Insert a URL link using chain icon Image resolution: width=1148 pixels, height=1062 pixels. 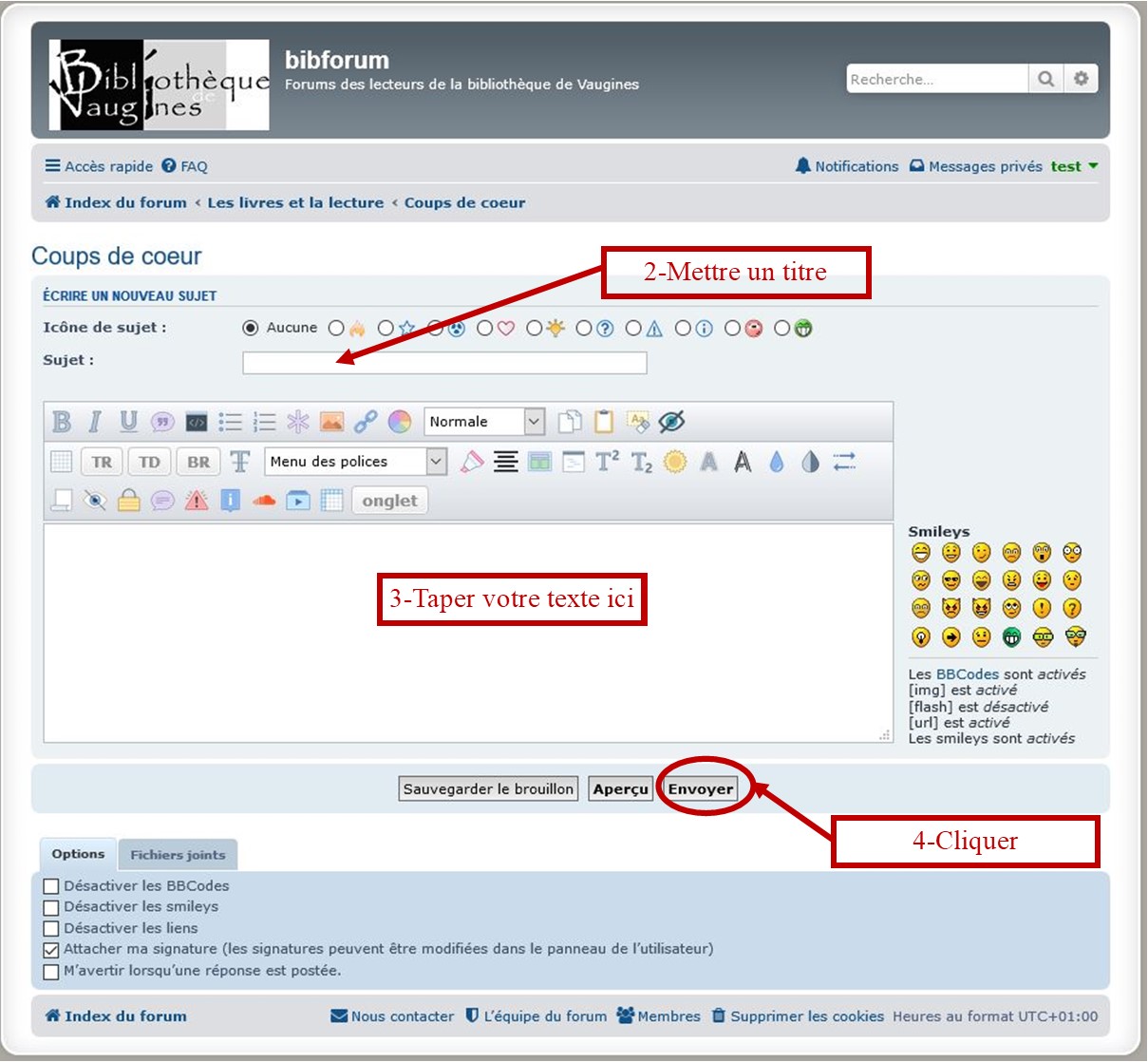(x=366, y=422)
